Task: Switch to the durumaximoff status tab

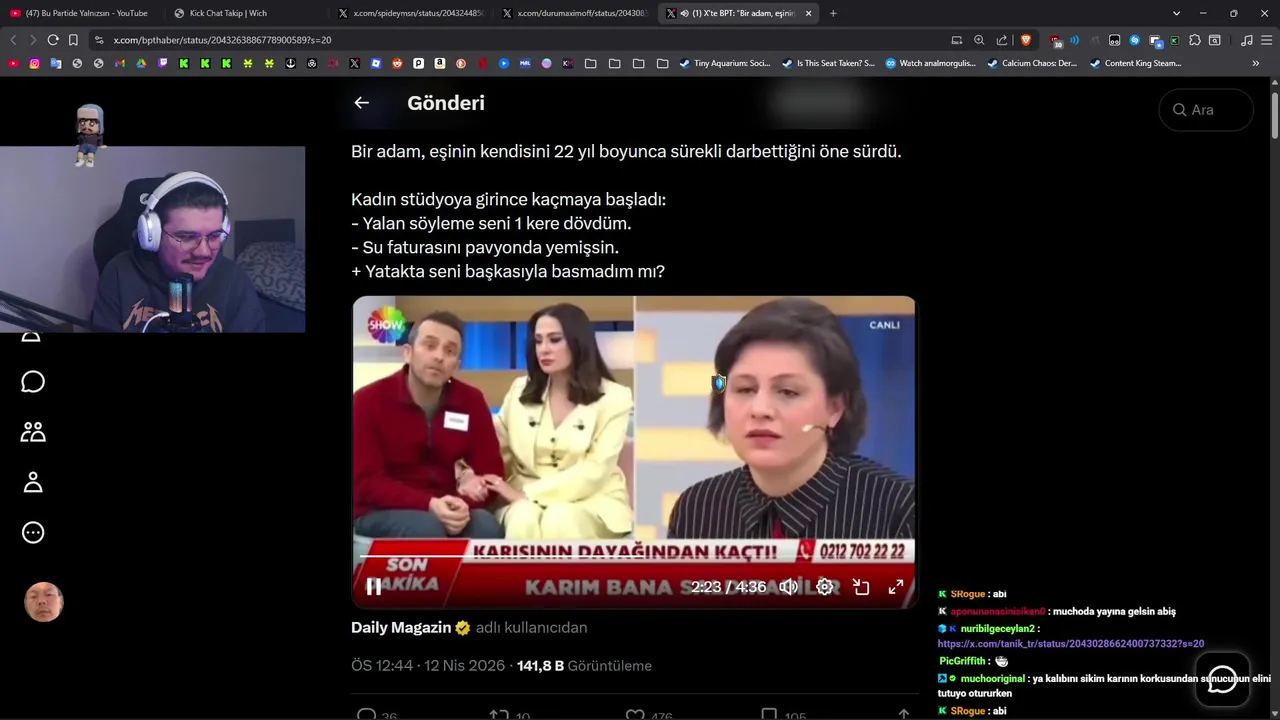Action: tap(575, 13)
